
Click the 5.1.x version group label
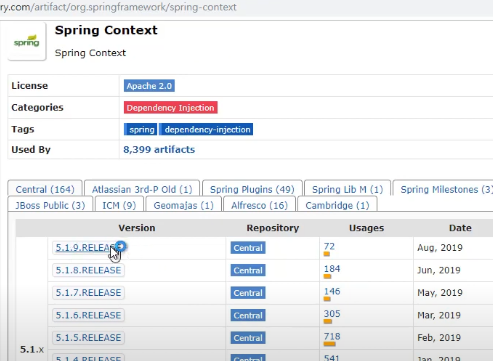32,349
